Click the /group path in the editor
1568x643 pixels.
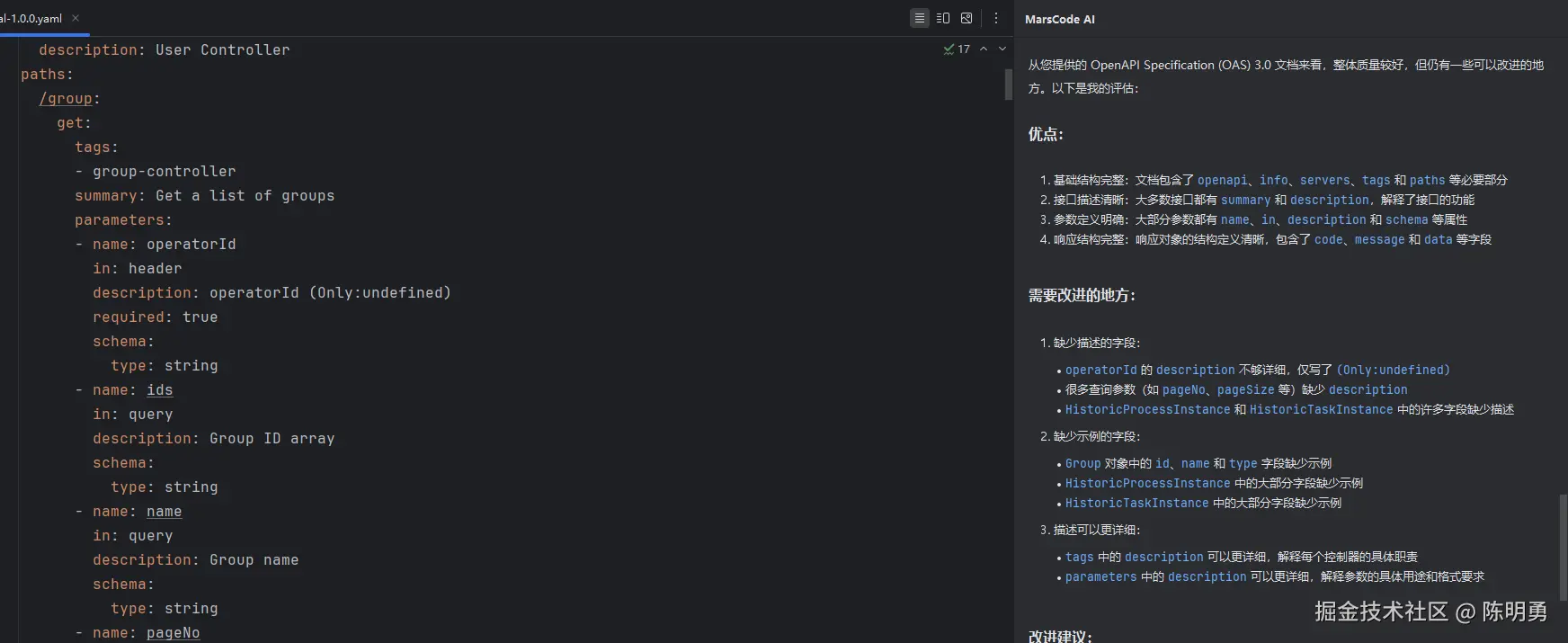coord(66,99)
